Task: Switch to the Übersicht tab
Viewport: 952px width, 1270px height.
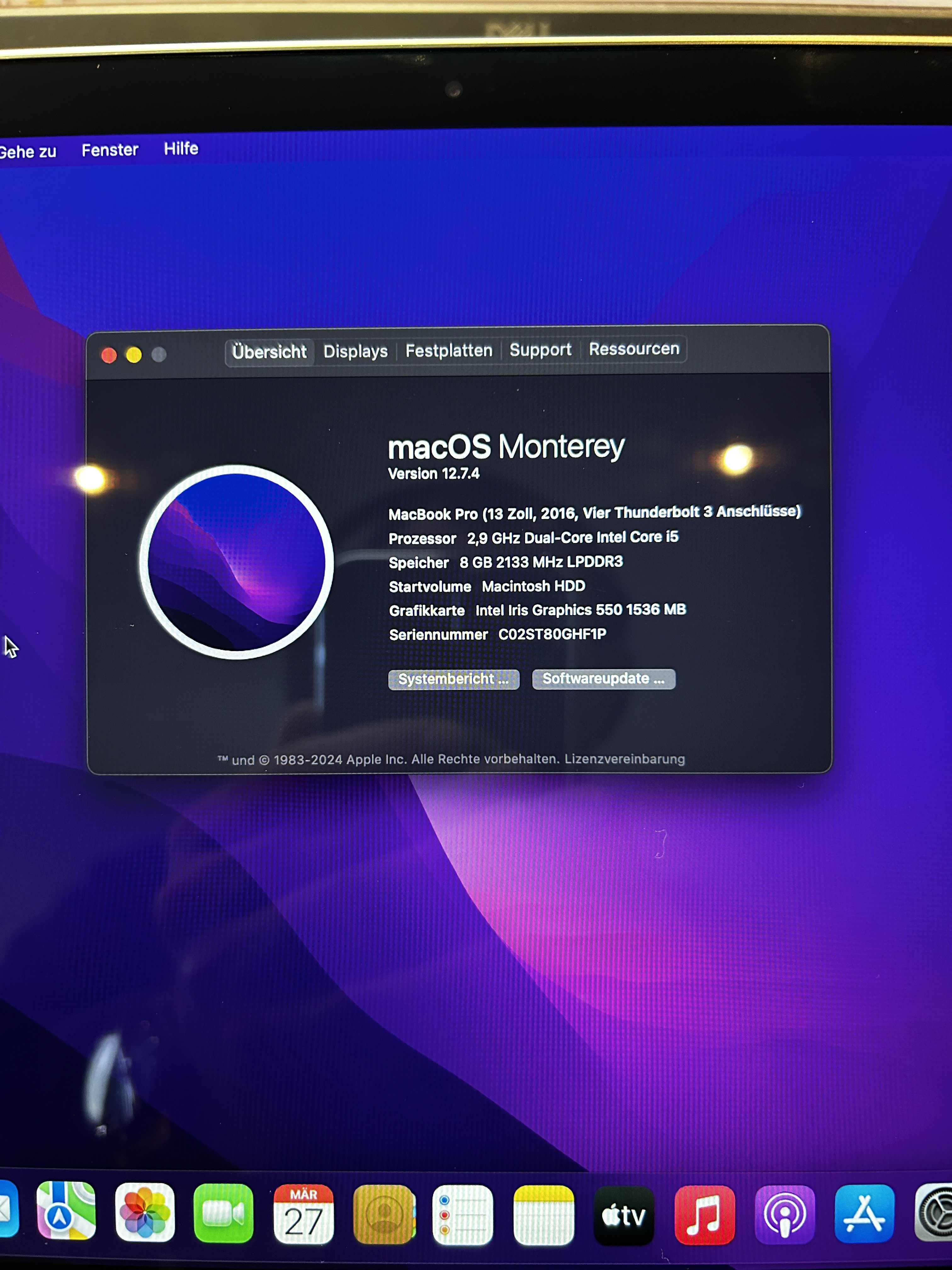Action: click(x=269, y=352)
